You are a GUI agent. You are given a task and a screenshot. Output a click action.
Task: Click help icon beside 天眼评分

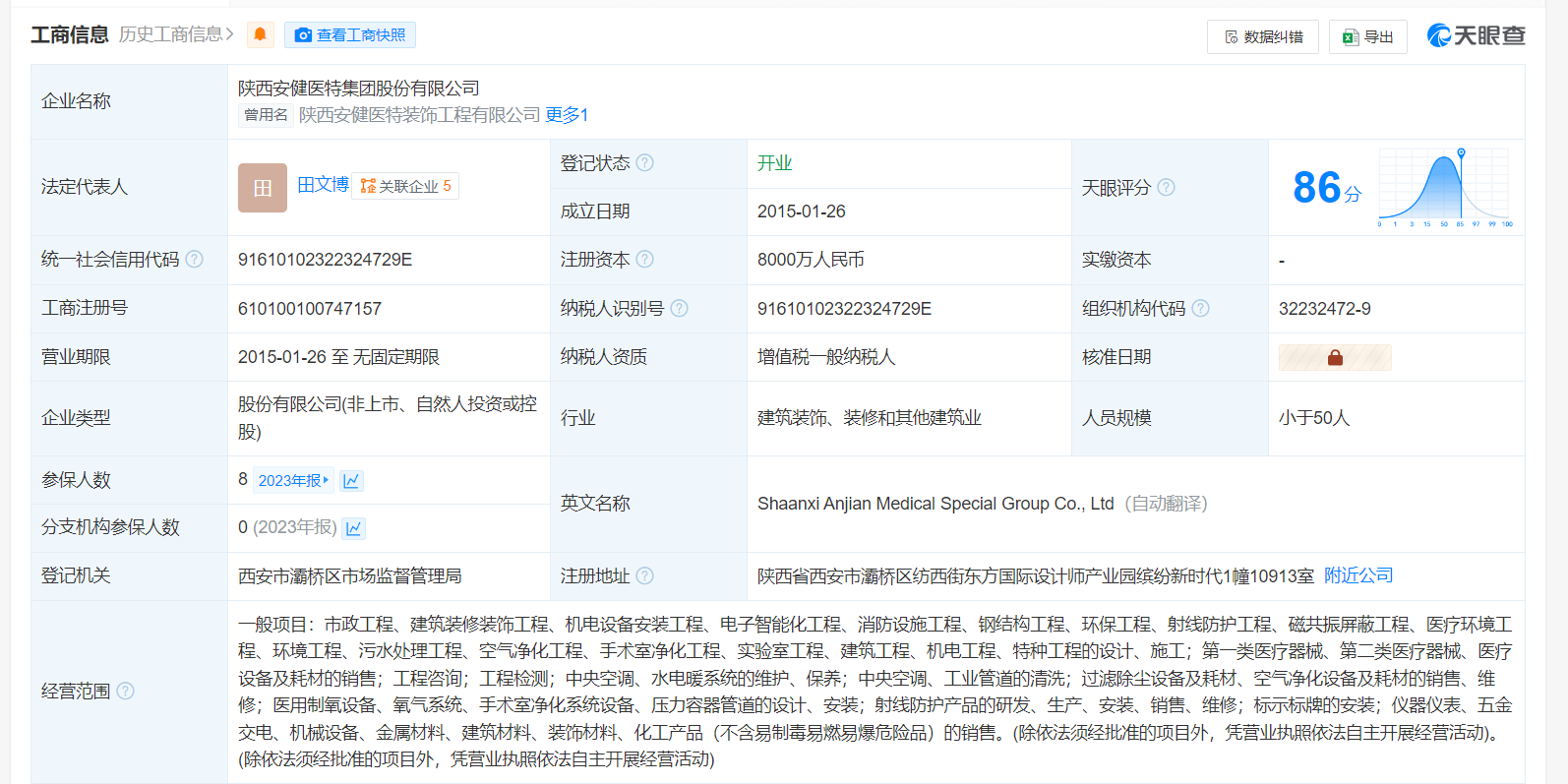point(1166,187)
